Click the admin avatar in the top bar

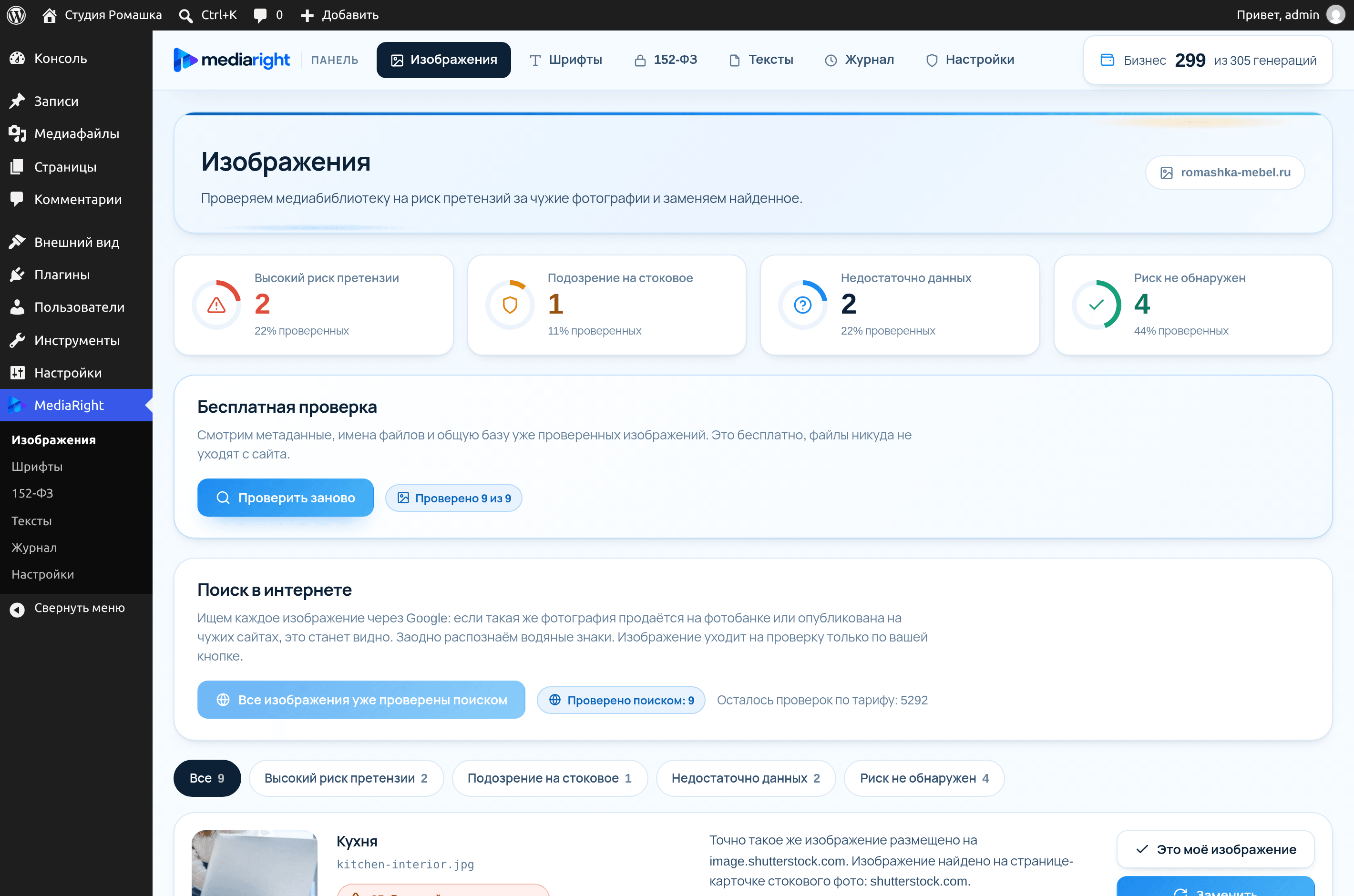point(1336,15)
